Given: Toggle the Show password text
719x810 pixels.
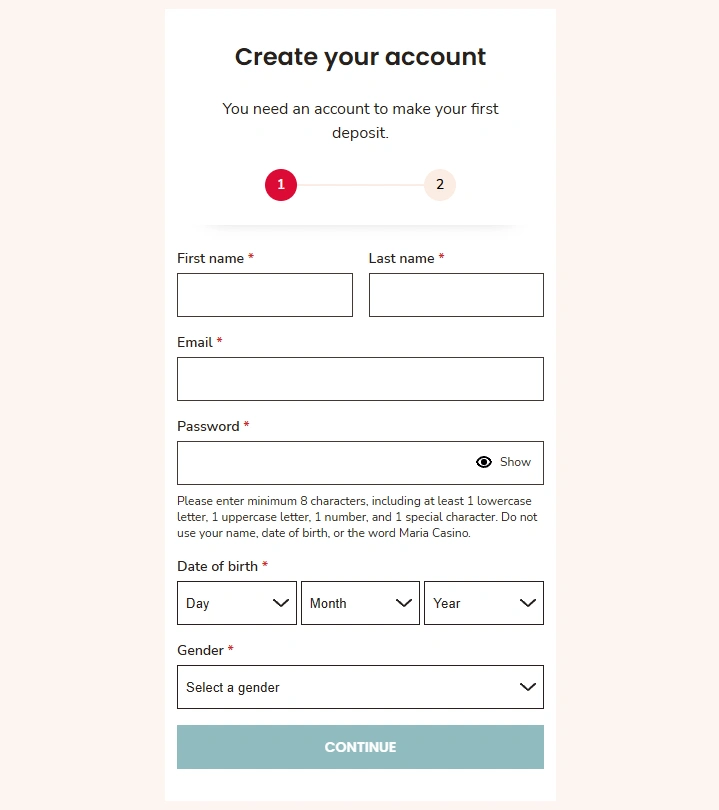Looking at the screenshot, I should coord(515,462).
